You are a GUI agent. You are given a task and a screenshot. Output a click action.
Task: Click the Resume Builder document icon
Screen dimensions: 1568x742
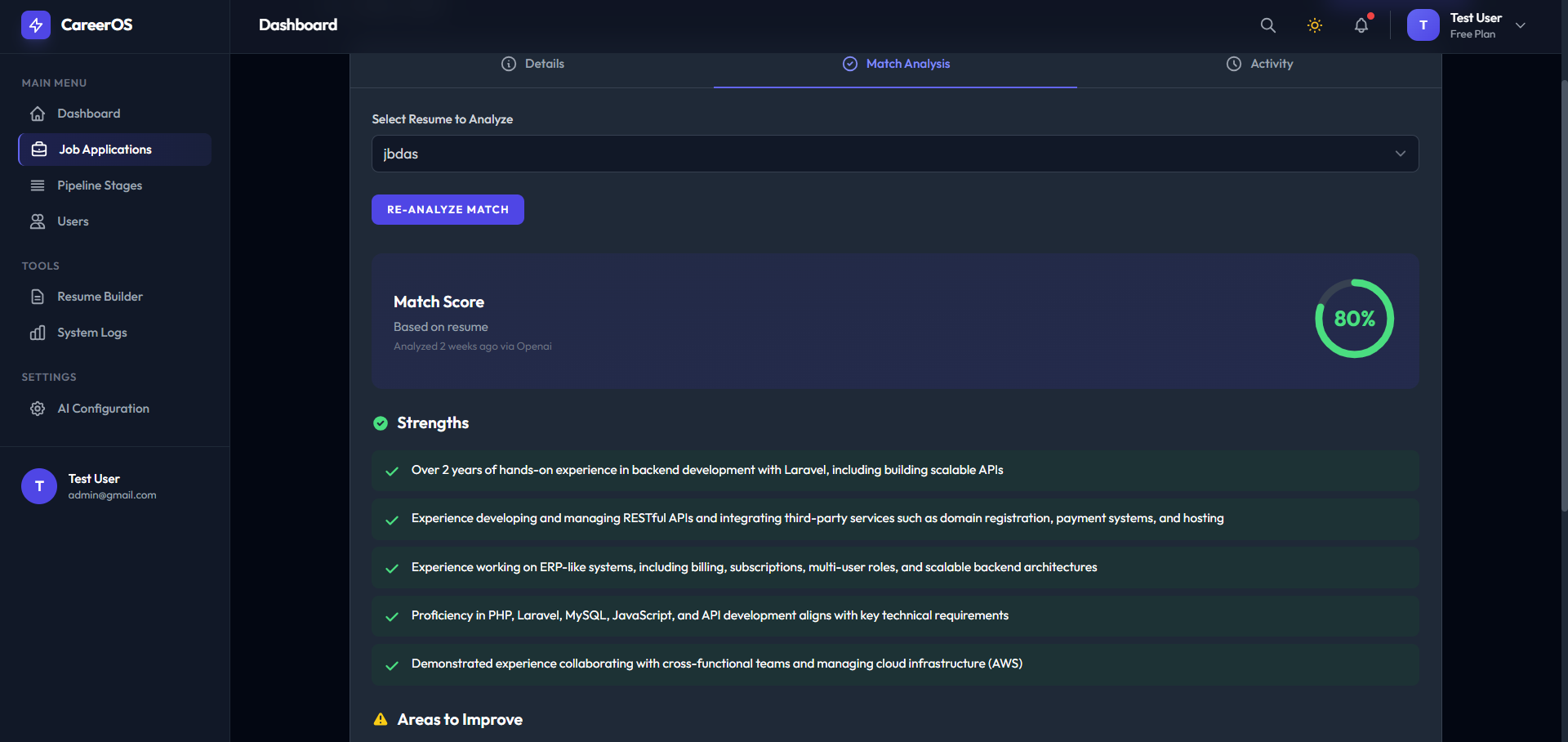click(38, 297)
